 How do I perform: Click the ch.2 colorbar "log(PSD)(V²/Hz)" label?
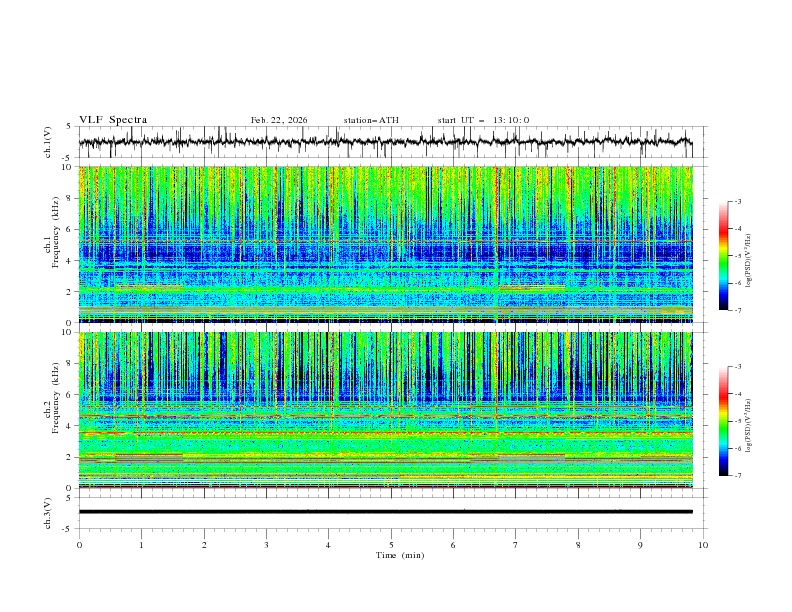coord(748,426)
